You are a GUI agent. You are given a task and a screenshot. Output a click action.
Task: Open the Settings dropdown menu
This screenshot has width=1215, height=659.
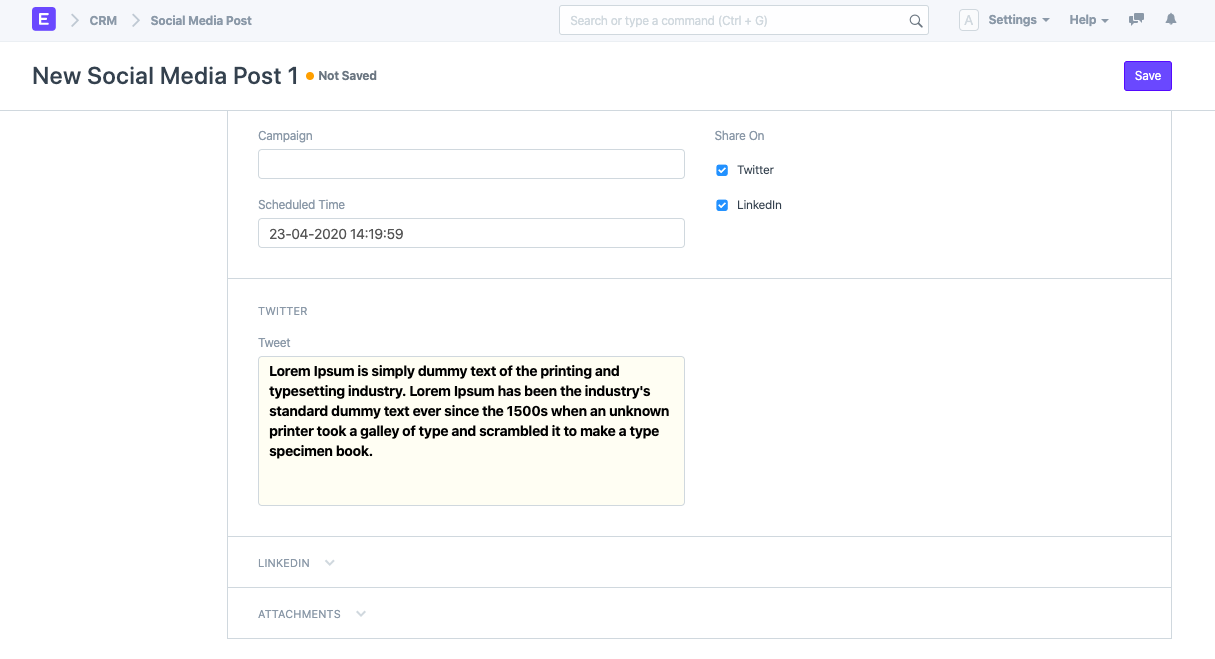pyautogui.click(x=1018, y=20)
